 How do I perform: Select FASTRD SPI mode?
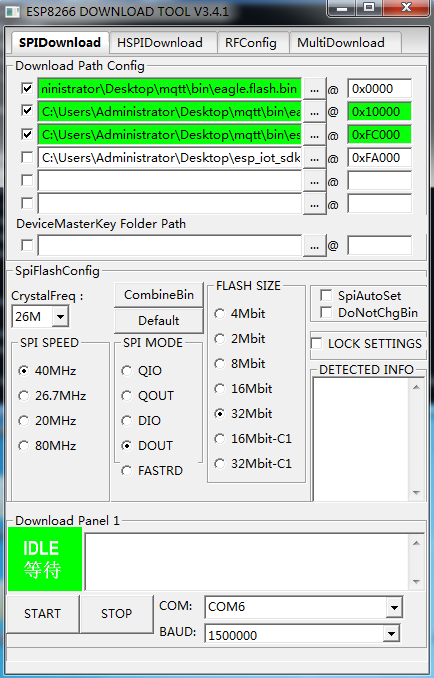click(152, 471)
